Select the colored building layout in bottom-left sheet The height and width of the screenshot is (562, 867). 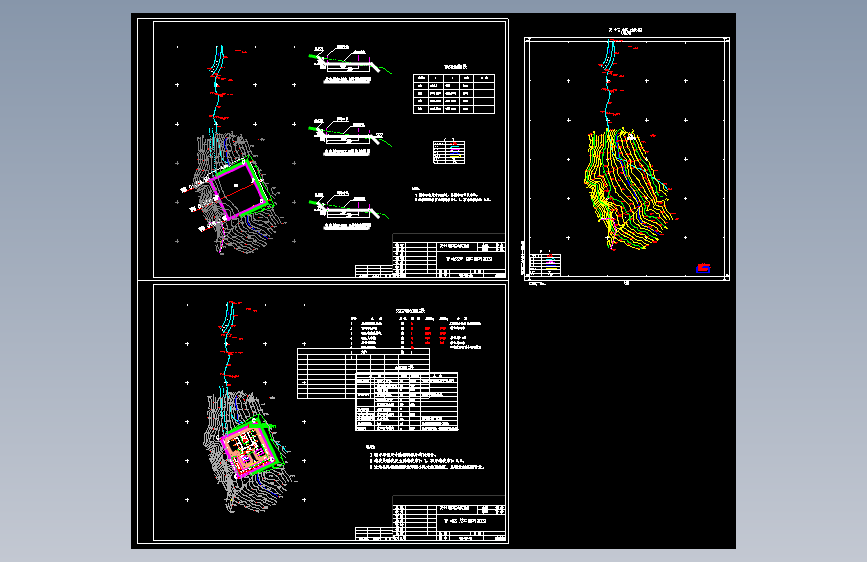(x=250, y=449)
